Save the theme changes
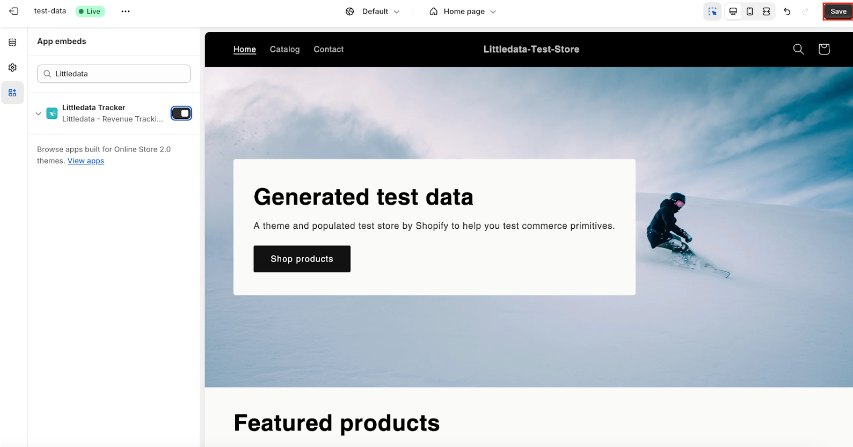This screenshot has height=447, width=853. coord(838,11)
